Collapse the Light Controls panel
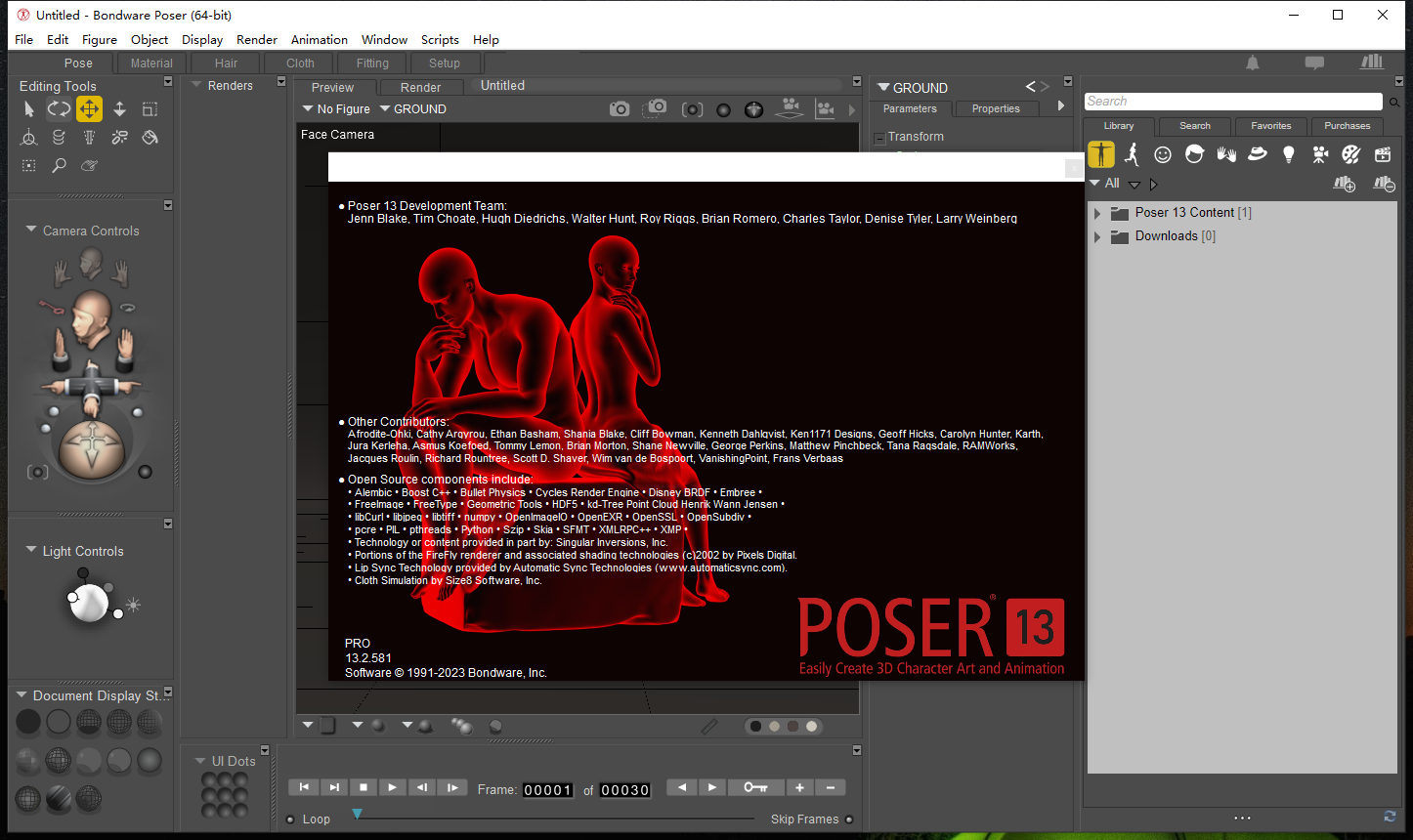The height and width of the screenshot is (840, 1413). point(31,551)
